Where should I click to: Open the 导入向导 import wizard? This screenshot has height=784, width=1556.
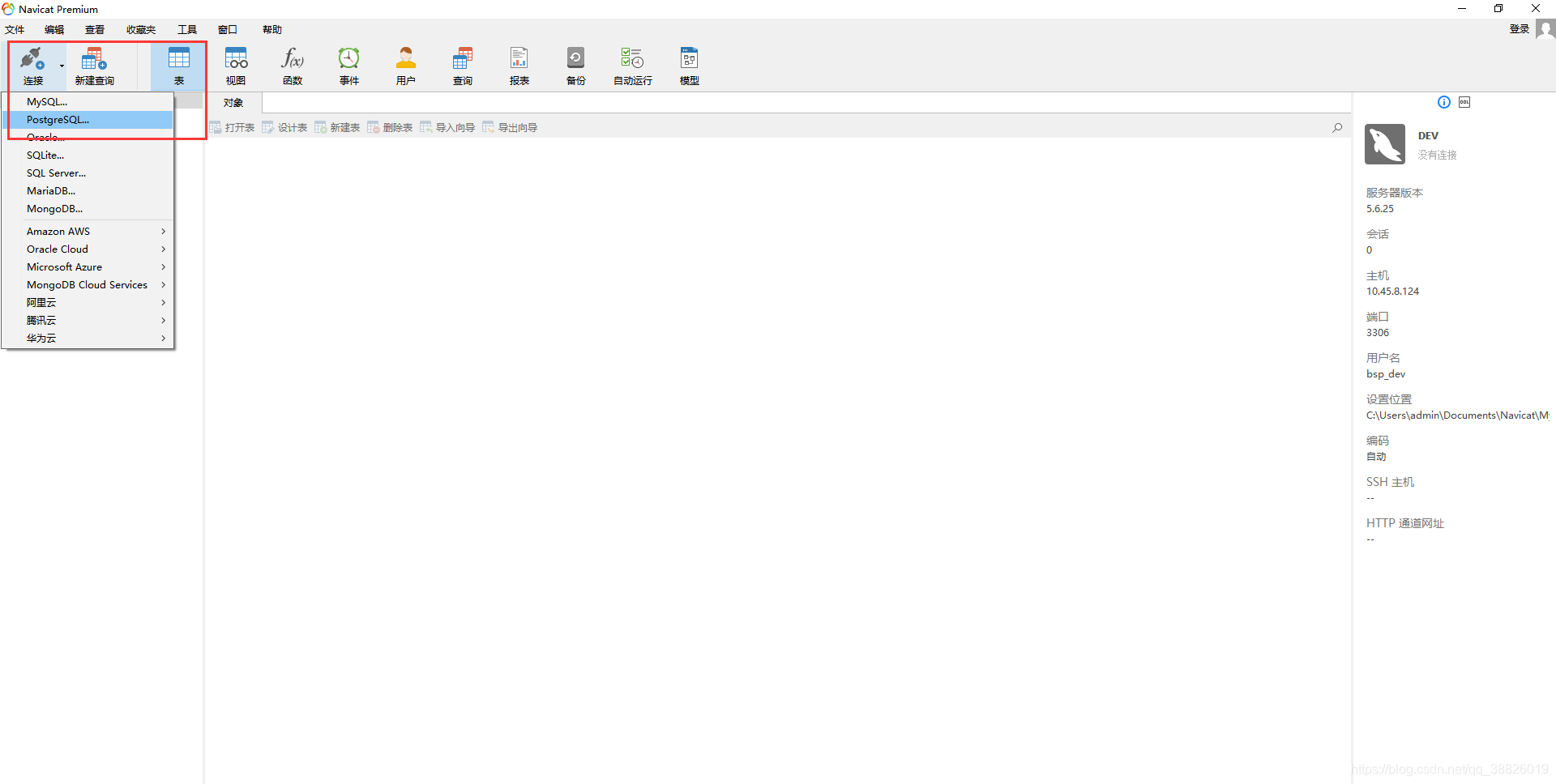coord(447,127)
